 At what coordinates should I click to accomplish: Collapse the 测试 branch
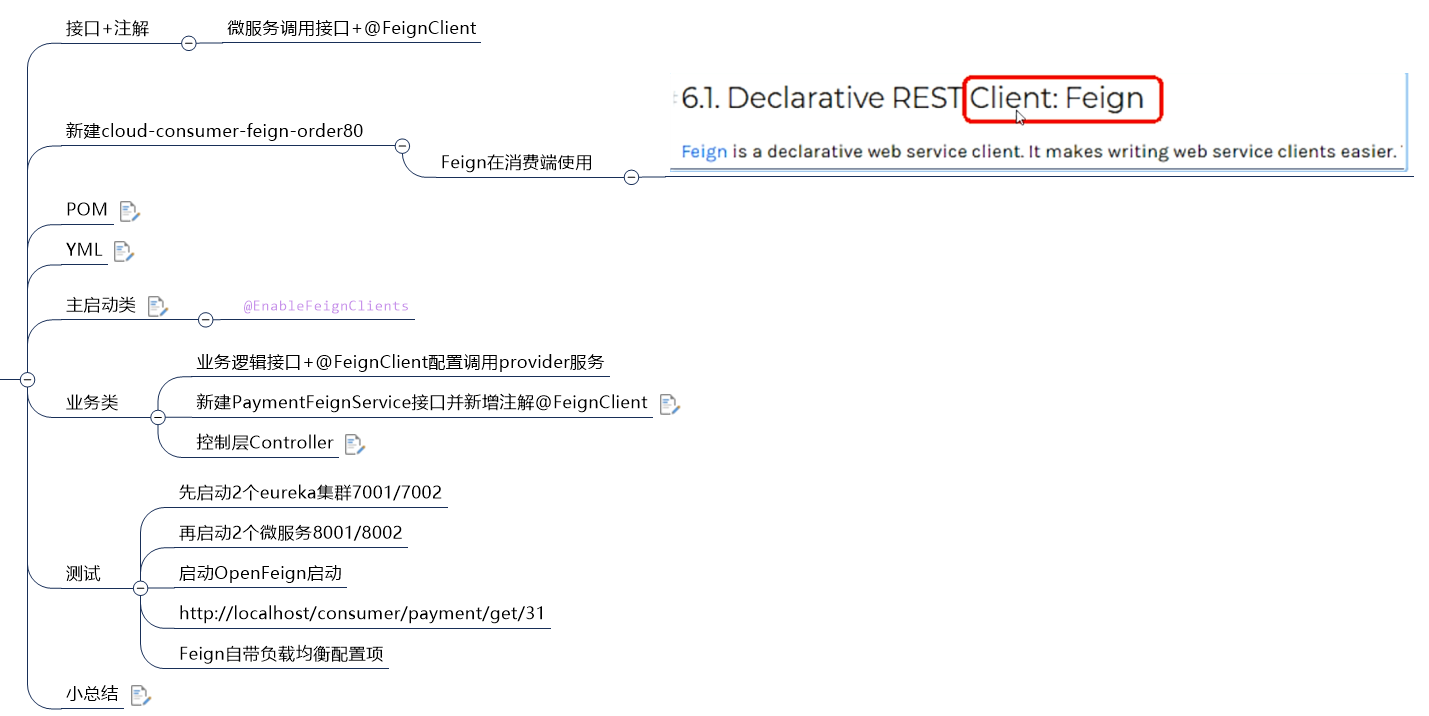tap(140, 588)
